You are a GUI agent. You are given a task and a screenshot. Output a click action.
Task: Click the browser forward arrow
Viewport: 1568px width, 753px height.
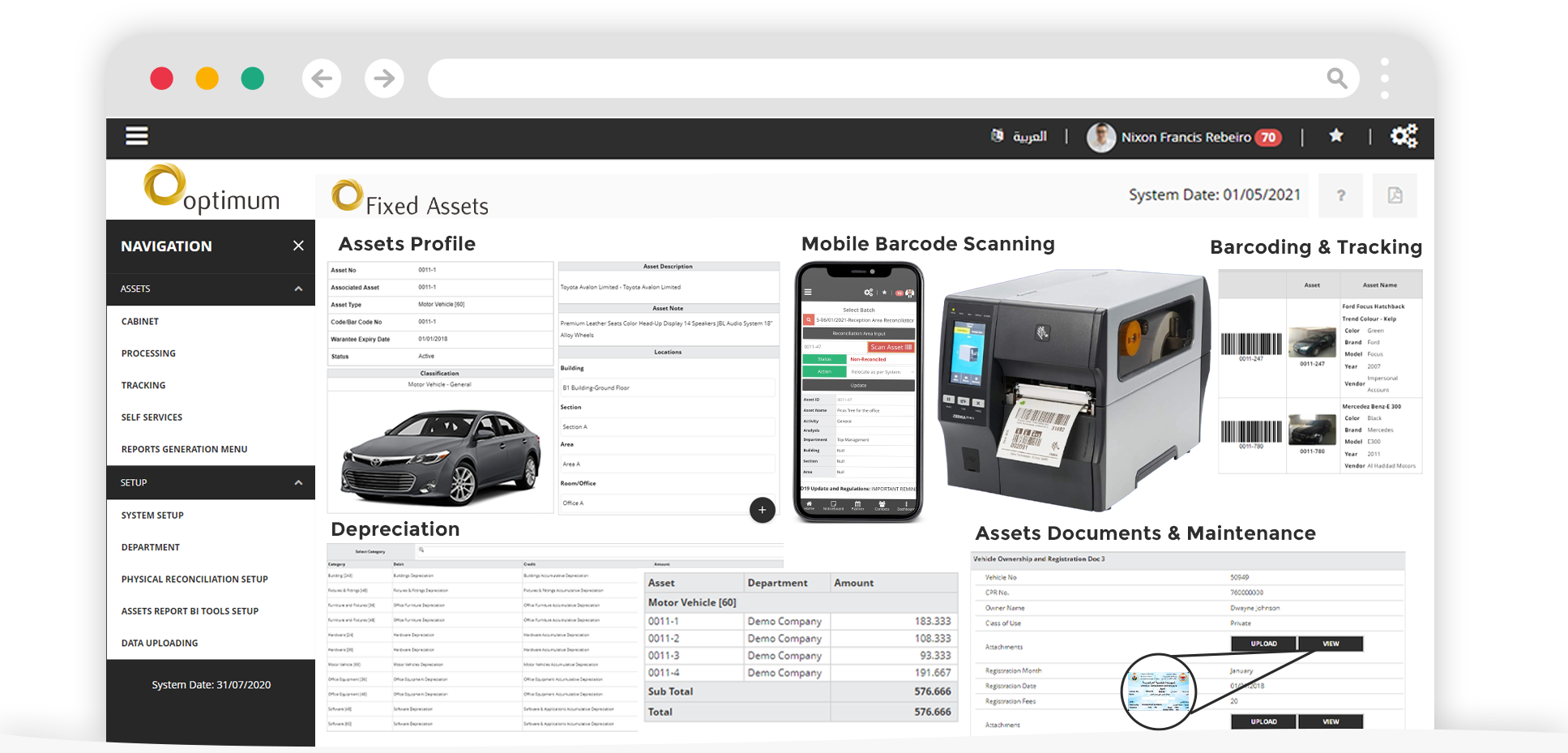(x=384, y=79)
